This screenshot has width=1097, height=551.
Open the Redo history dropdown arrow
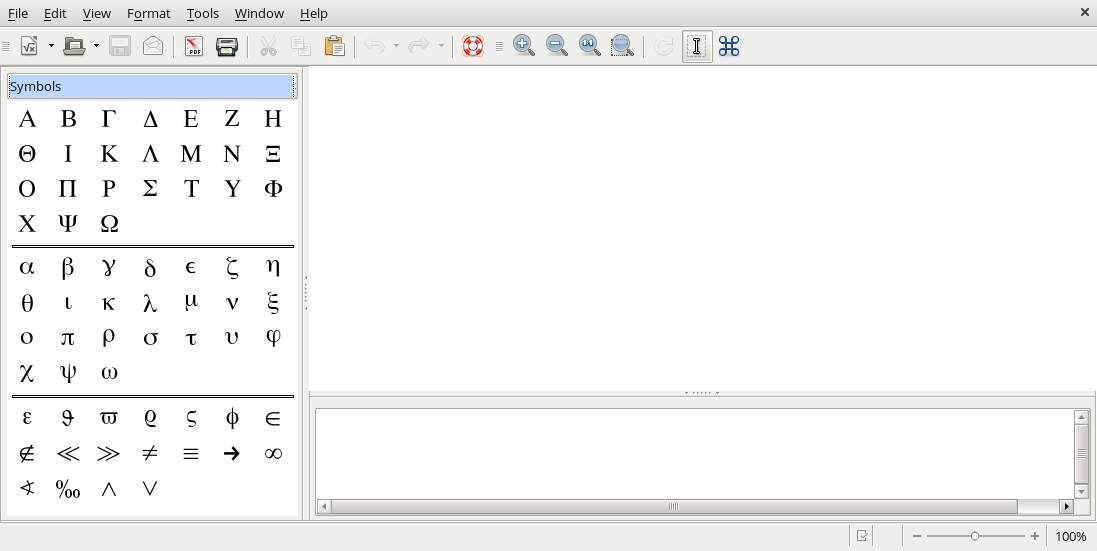click(441, 46)
